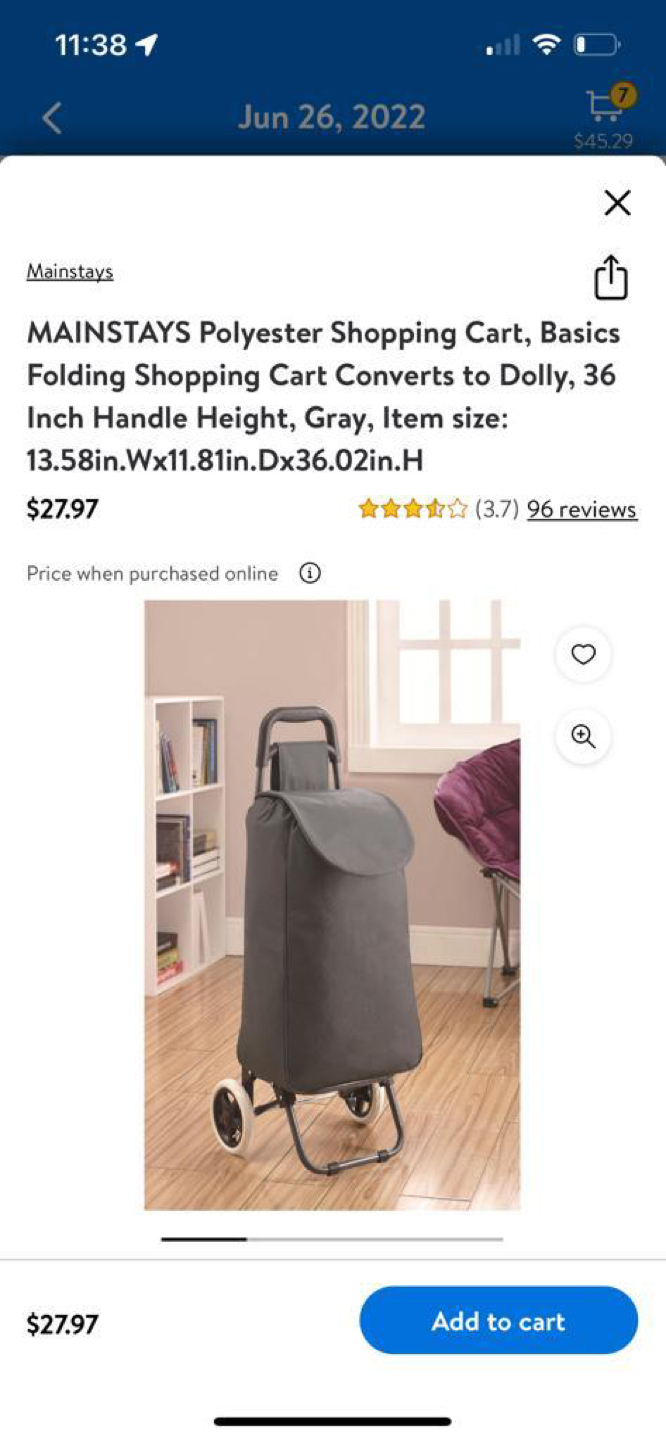Tap the share icon

pyautogui.click(x=611, y=277)
